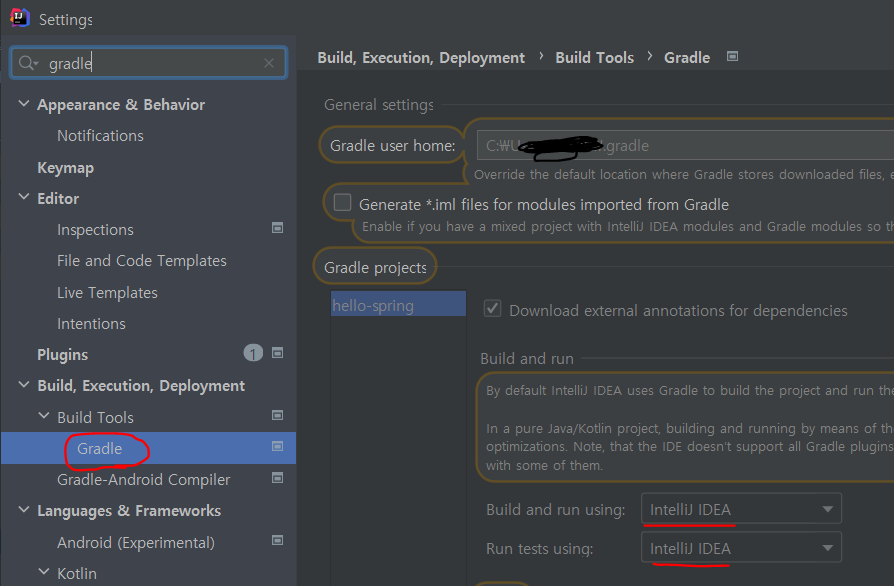Select File and Code Templates
This screenshot has height=586, width=894.
click(x=142, y=261)
